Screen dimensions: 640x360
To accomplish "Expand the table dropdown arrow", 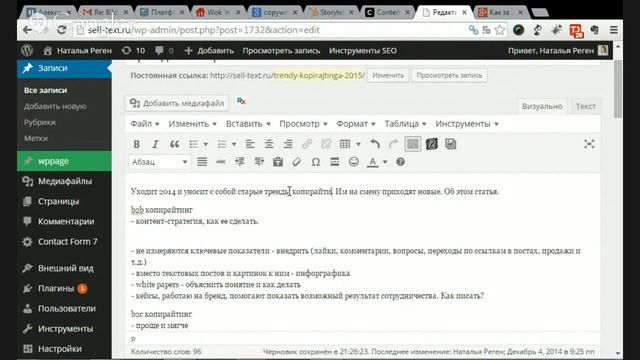I will pos(358,144).
